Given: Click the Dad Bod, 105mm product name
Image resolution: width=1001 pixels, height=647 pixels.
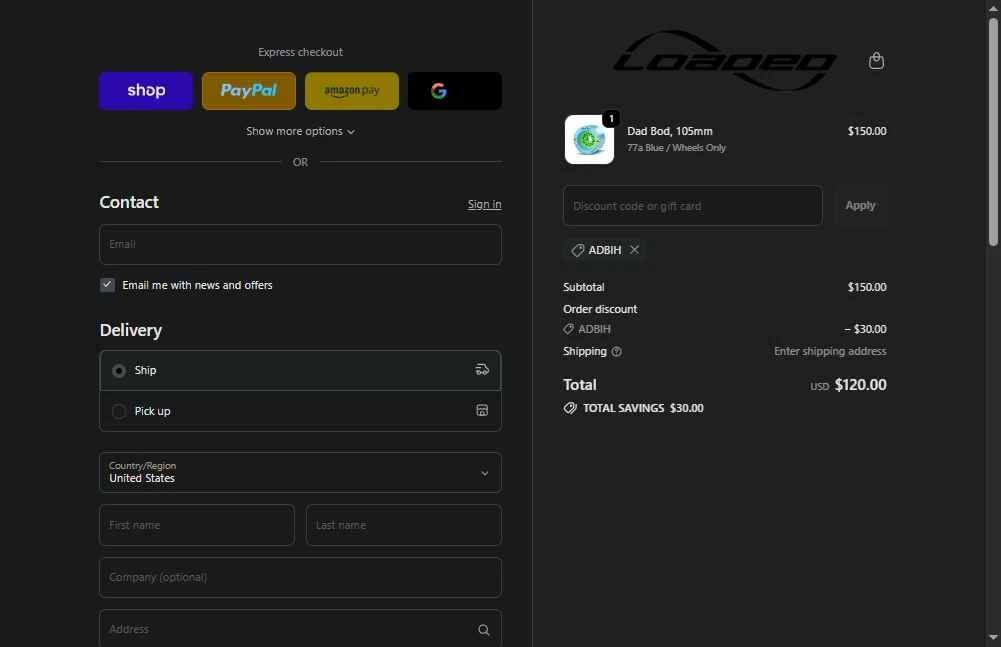Looking at the screenshot, I should click(670, 131).
